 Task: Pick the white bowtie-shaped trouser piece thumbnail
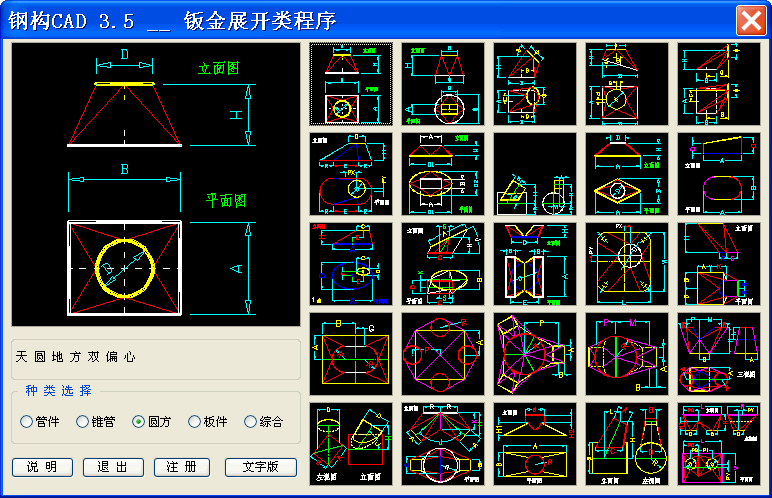(535, 264)
